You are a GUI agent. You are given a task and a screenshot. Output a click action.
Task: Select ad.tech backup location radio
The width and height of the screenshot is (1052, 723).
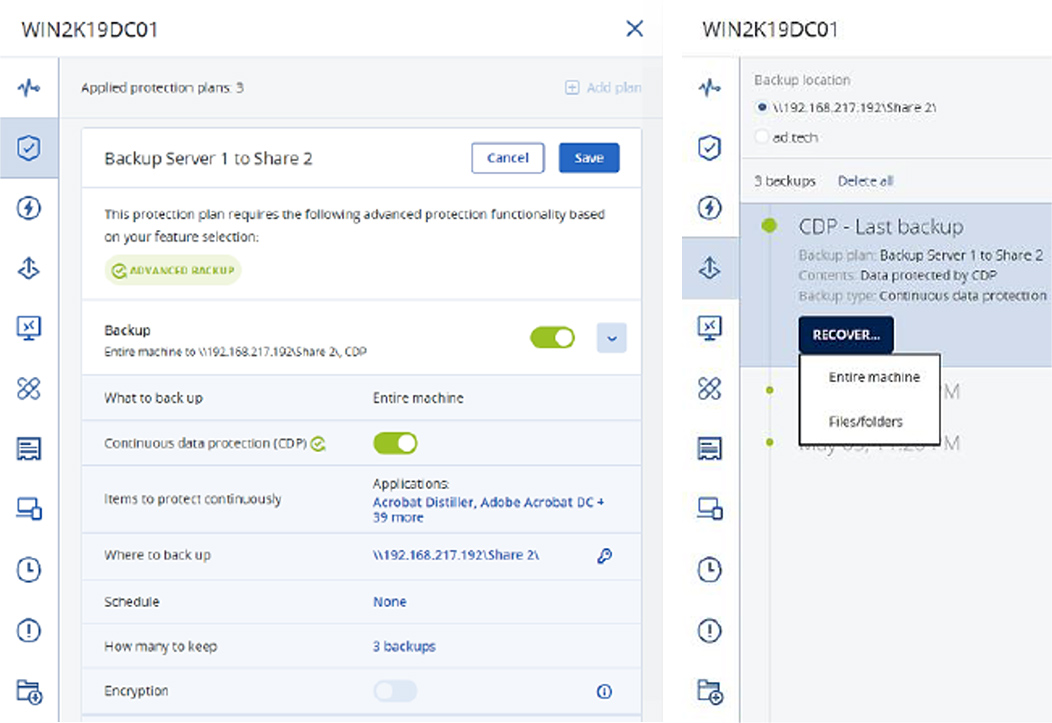[x=761, y=137]
